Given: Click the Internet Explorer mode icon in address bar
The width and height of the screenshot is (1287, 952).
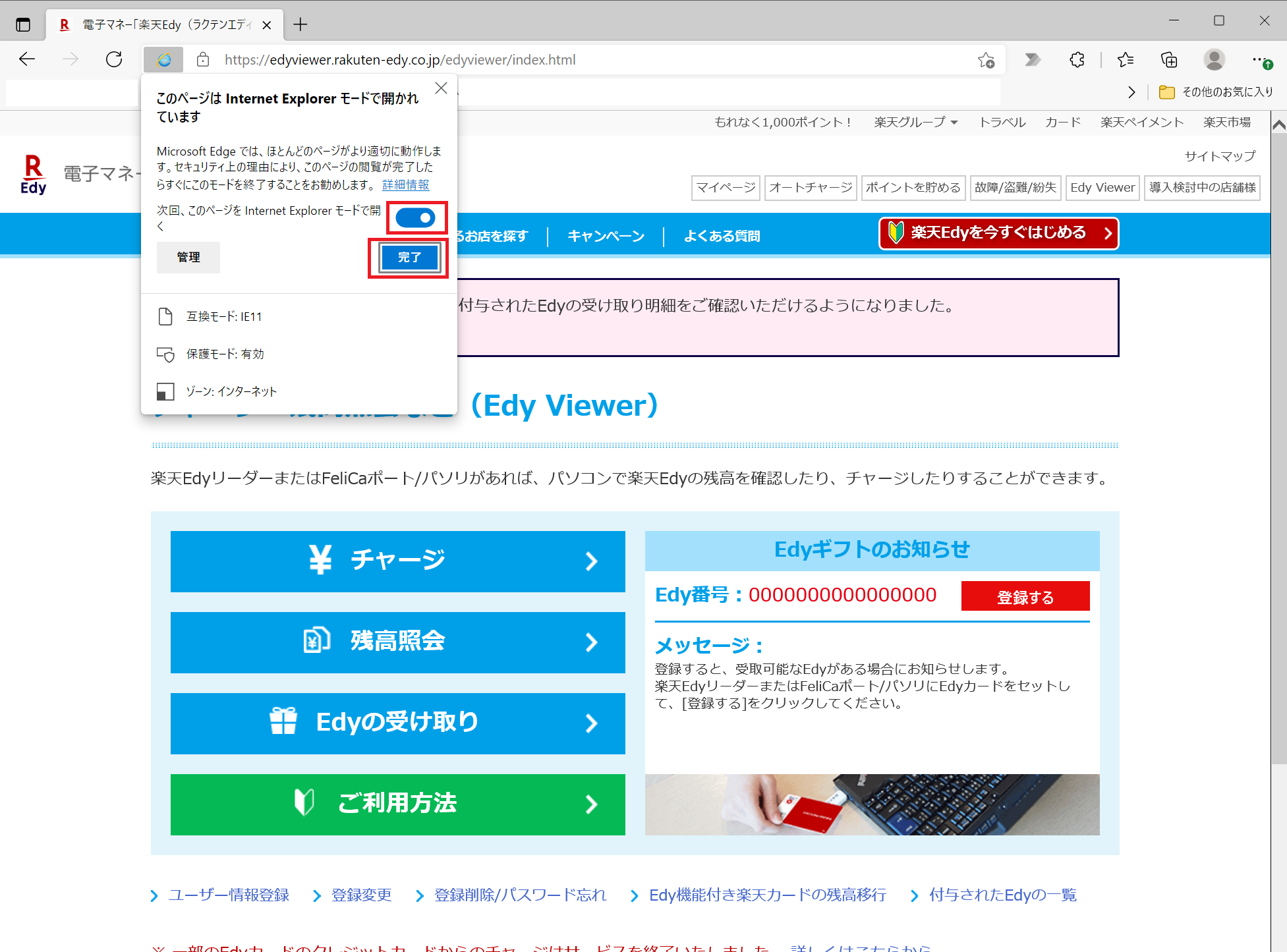Looking at the screenshot, I should point(163,60).
